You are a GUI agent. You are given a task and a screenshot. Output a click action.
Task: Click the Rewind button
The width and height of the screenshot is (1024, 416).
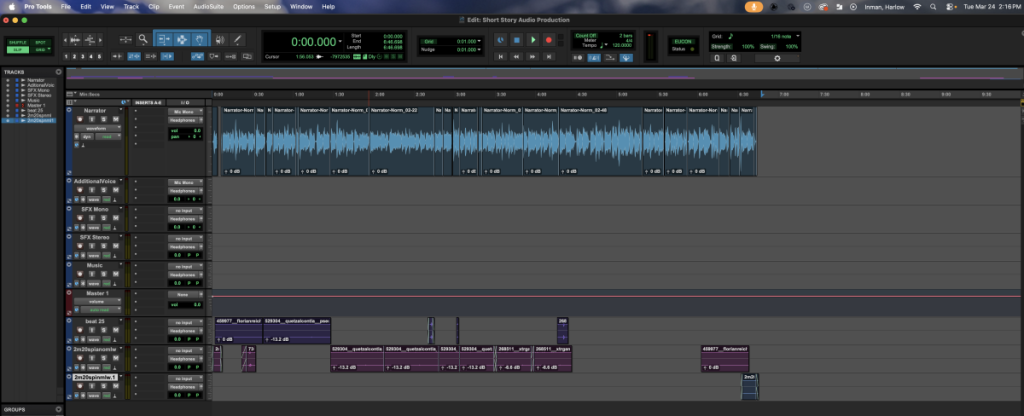tap(517, 57)
